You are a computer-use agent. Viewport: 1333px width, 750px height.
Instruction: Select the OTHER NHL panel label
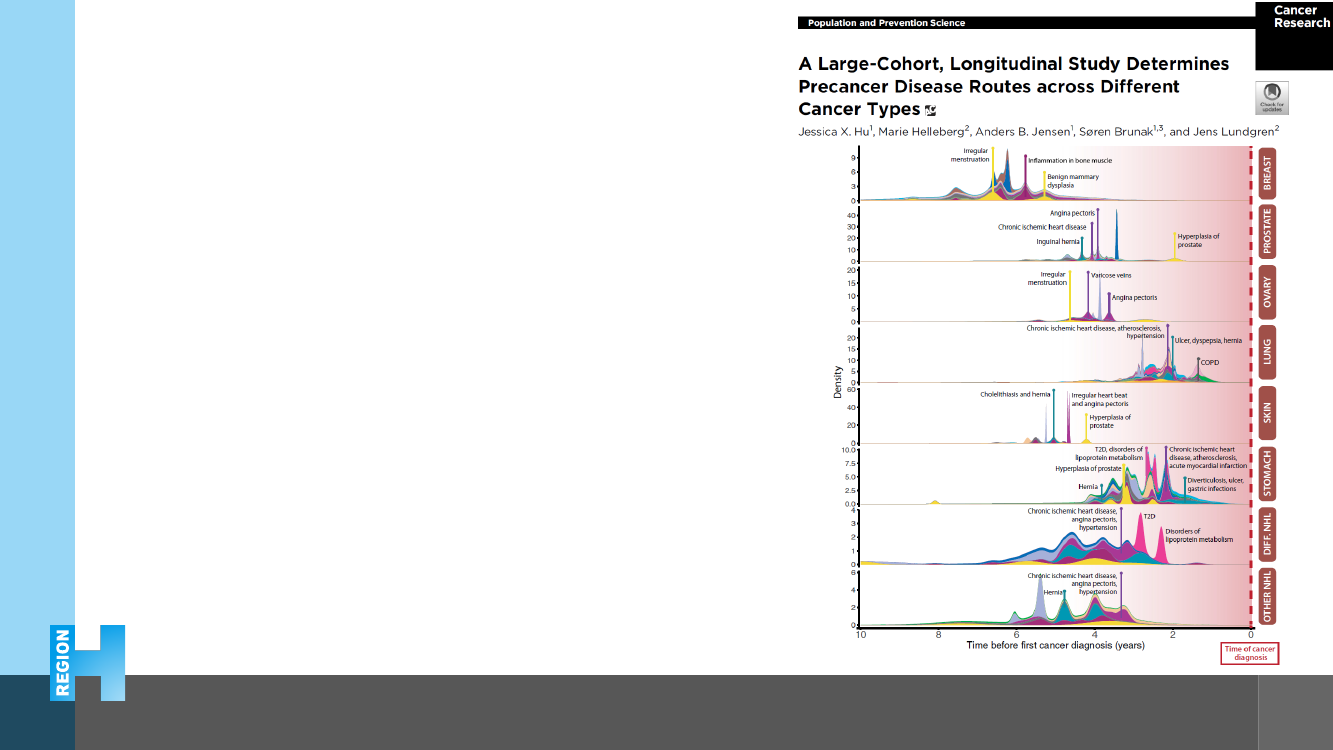(1267, 597)
